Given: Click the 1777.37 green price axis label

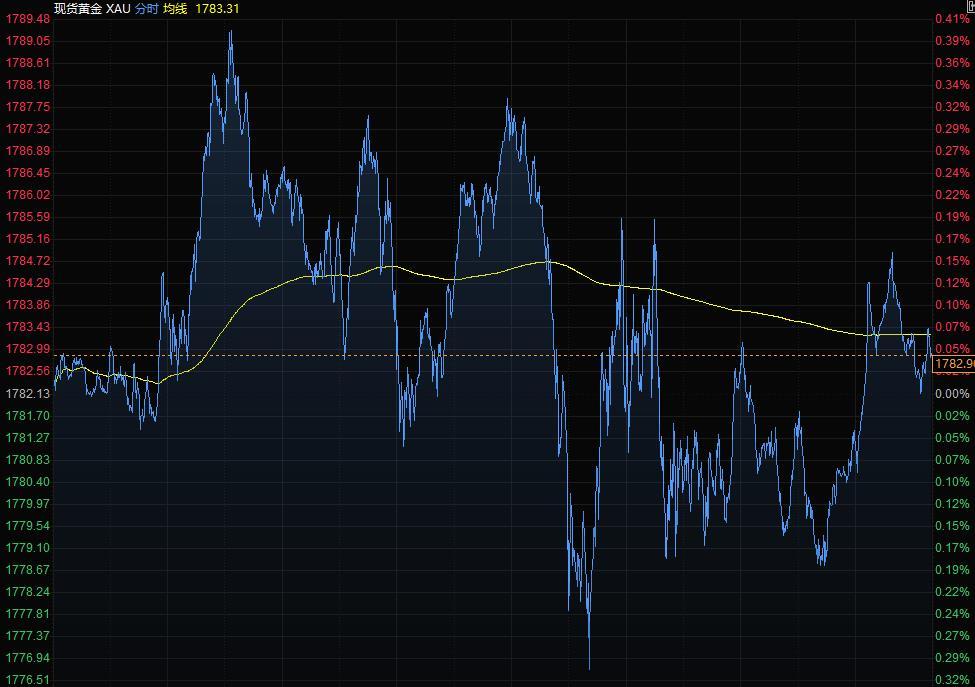Looking at the screenshot, I should coord(28,636).
